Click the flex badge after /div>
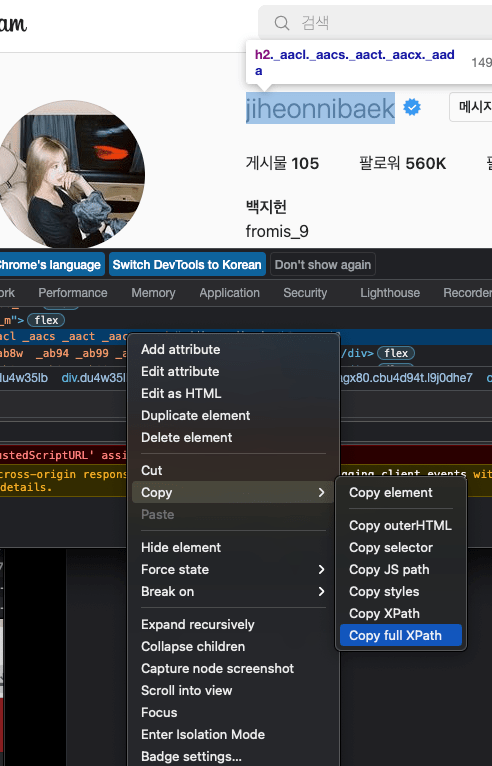The width and height of the screenshot is (492, 766). point(396,353)
